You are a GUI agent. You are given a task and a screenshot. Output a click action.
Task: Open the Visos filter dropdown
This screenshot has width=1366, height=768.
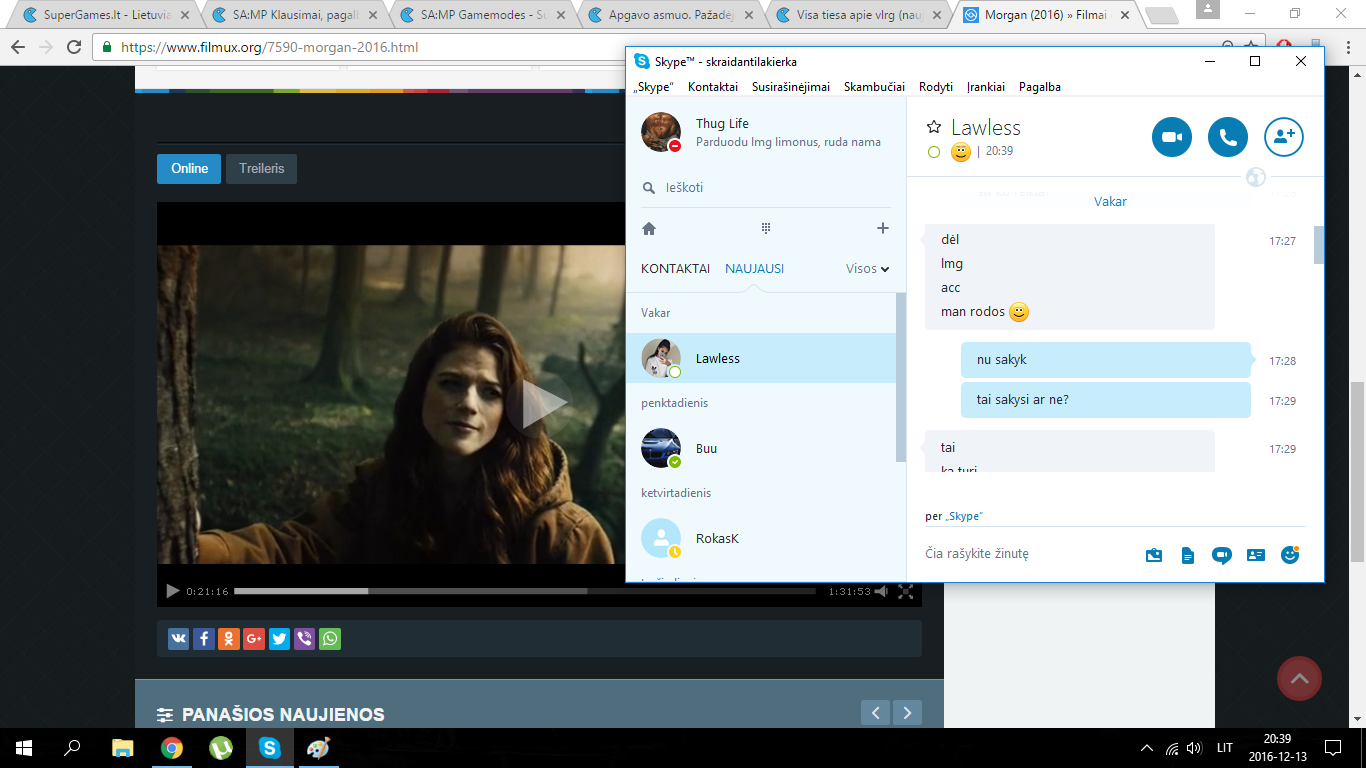(867, 268)
